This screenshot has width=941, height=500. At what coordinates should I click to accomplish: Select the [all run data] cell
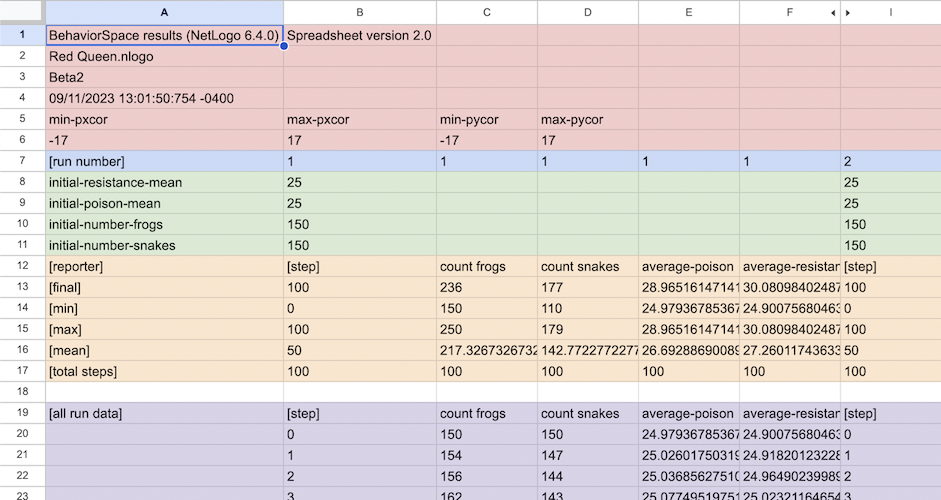point(164,413)
